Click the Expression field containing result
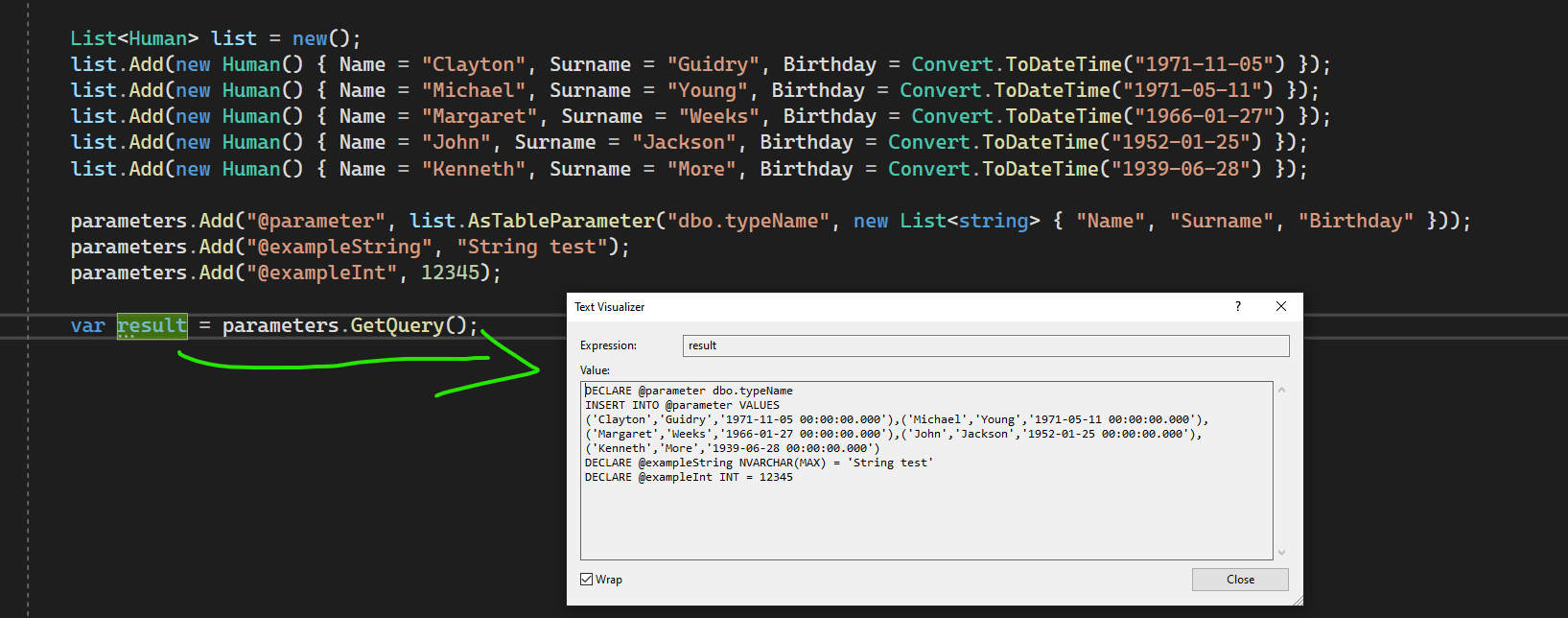The height and width of the screenshot is (618, 1568). coord(986,345)
